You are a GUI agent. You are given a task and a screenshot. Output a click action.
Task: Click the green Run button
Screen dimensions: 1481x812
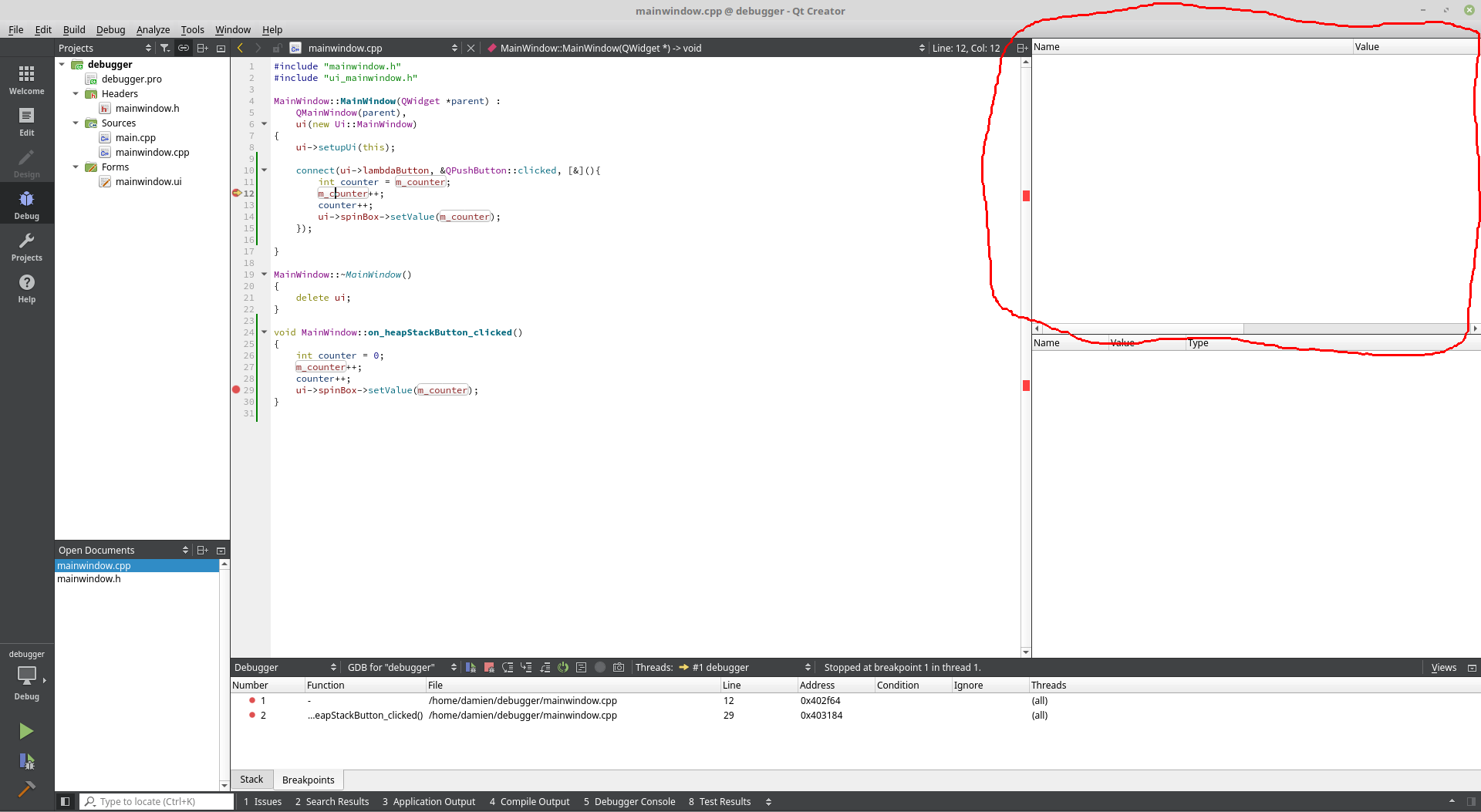point(26,730)
